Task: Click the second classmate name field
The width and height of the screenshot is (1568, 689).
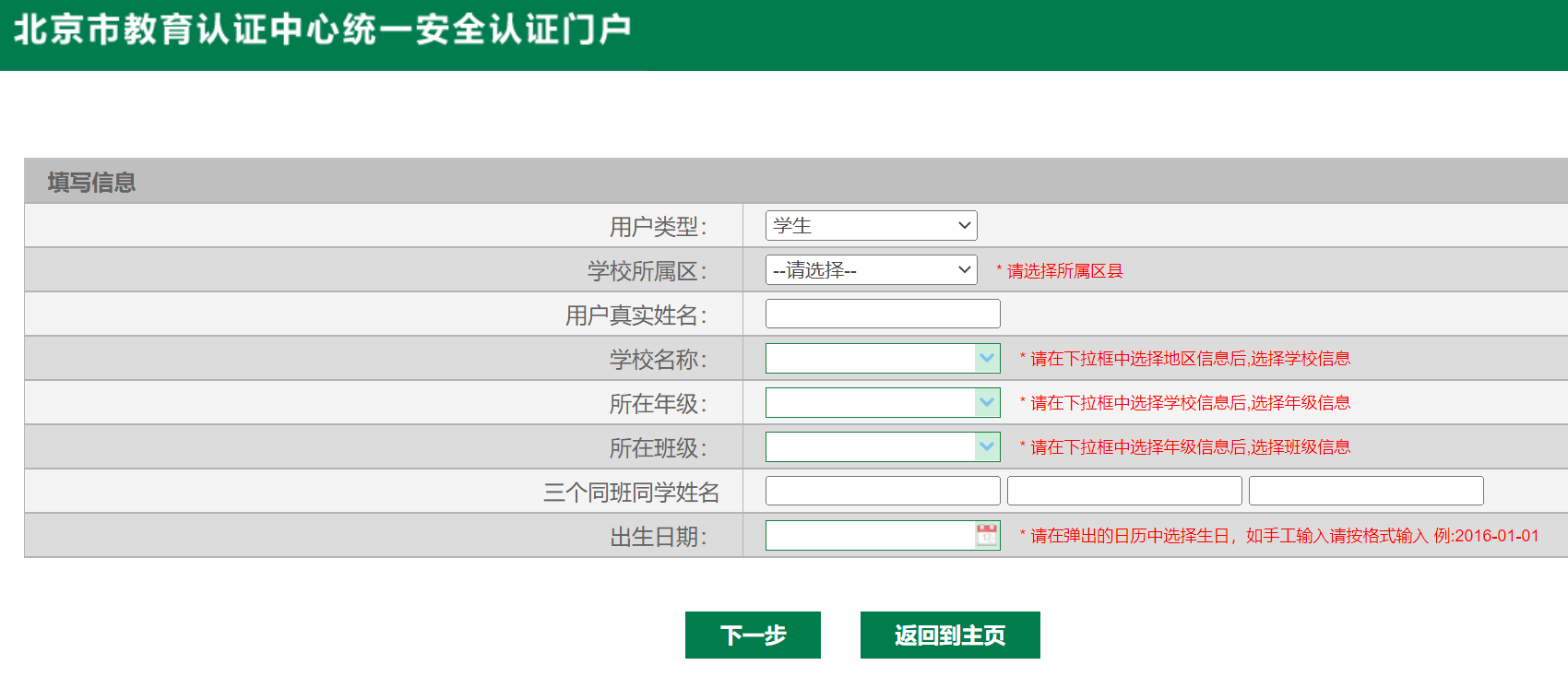Action: pos(1124,491)
